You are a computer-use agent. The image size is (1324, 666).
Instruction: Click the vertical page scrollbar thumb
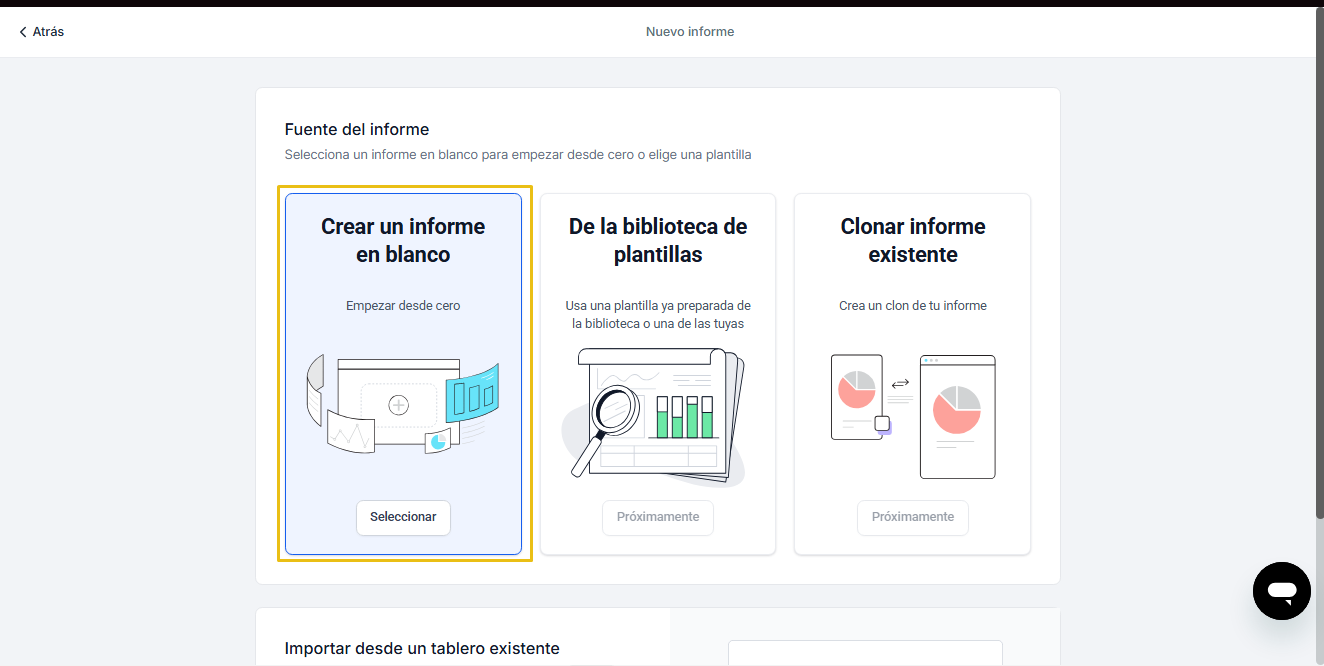1319,263
